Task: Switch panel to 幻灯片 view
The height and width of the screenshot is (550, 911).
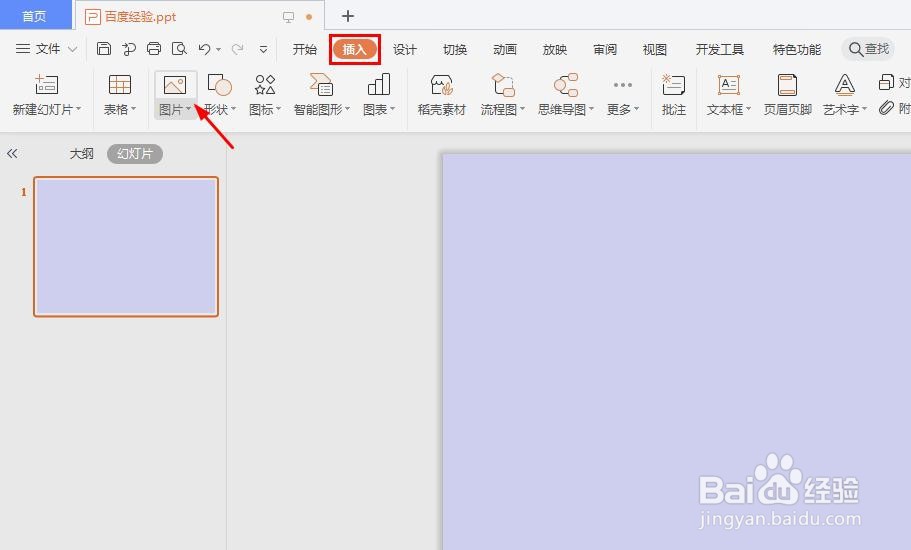Action: coord(135,153)
